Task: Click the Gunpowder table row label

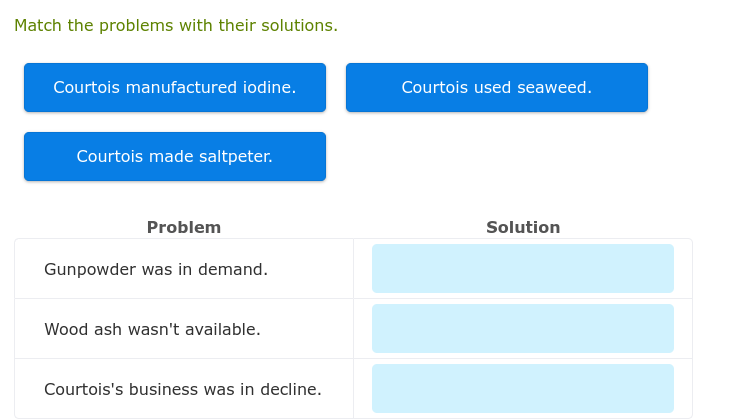Action: [156, 269]
